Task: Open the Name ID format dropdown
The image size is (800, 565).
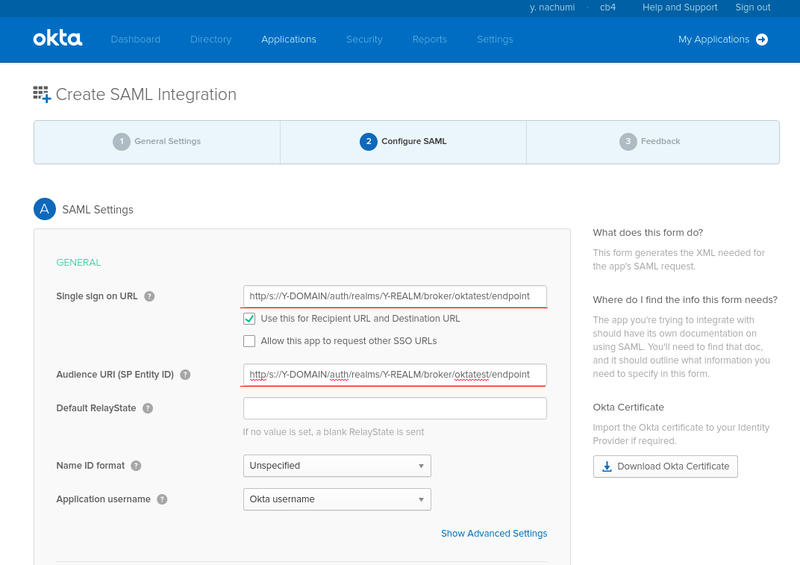Action: pyautogui.click(x=337, y=465)
